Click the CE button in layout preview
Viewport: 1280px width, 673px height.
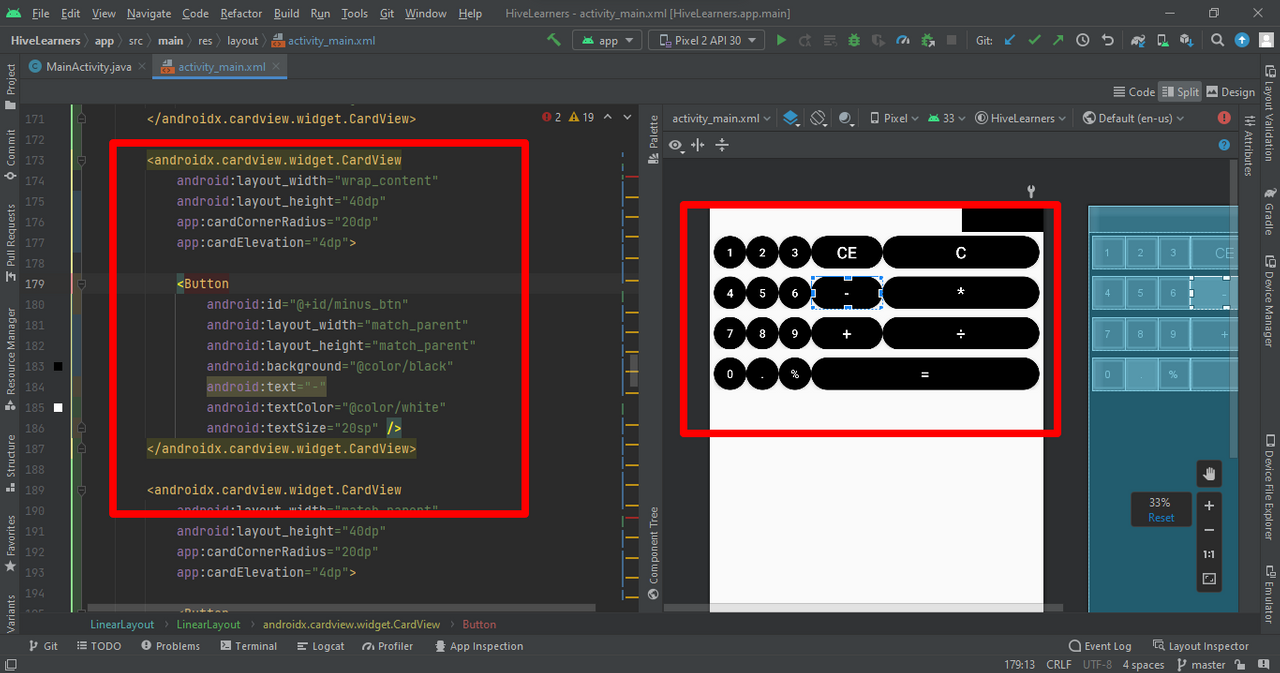click(x=846, y=253)
